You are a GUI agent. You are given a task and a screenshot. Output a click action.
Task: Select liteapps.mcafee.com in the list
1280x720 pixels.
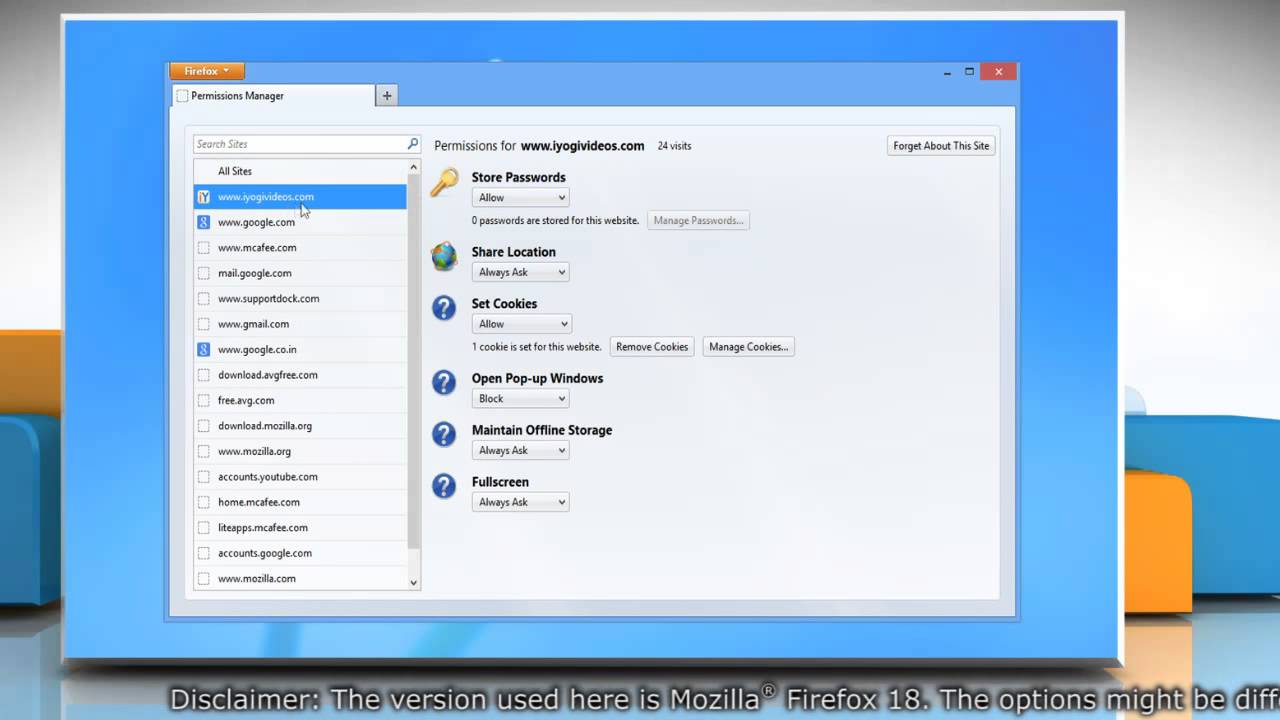point(300,527)
